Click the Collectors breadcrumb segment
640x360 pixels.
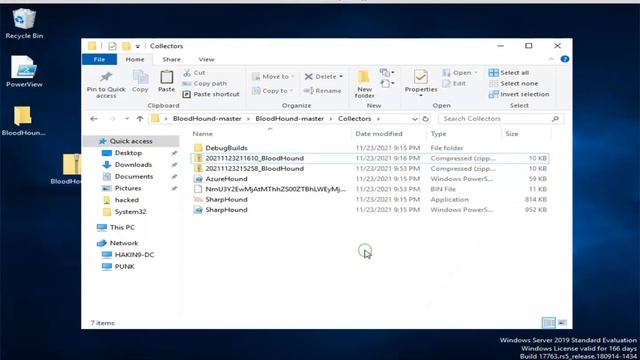[x=354, y=119]
